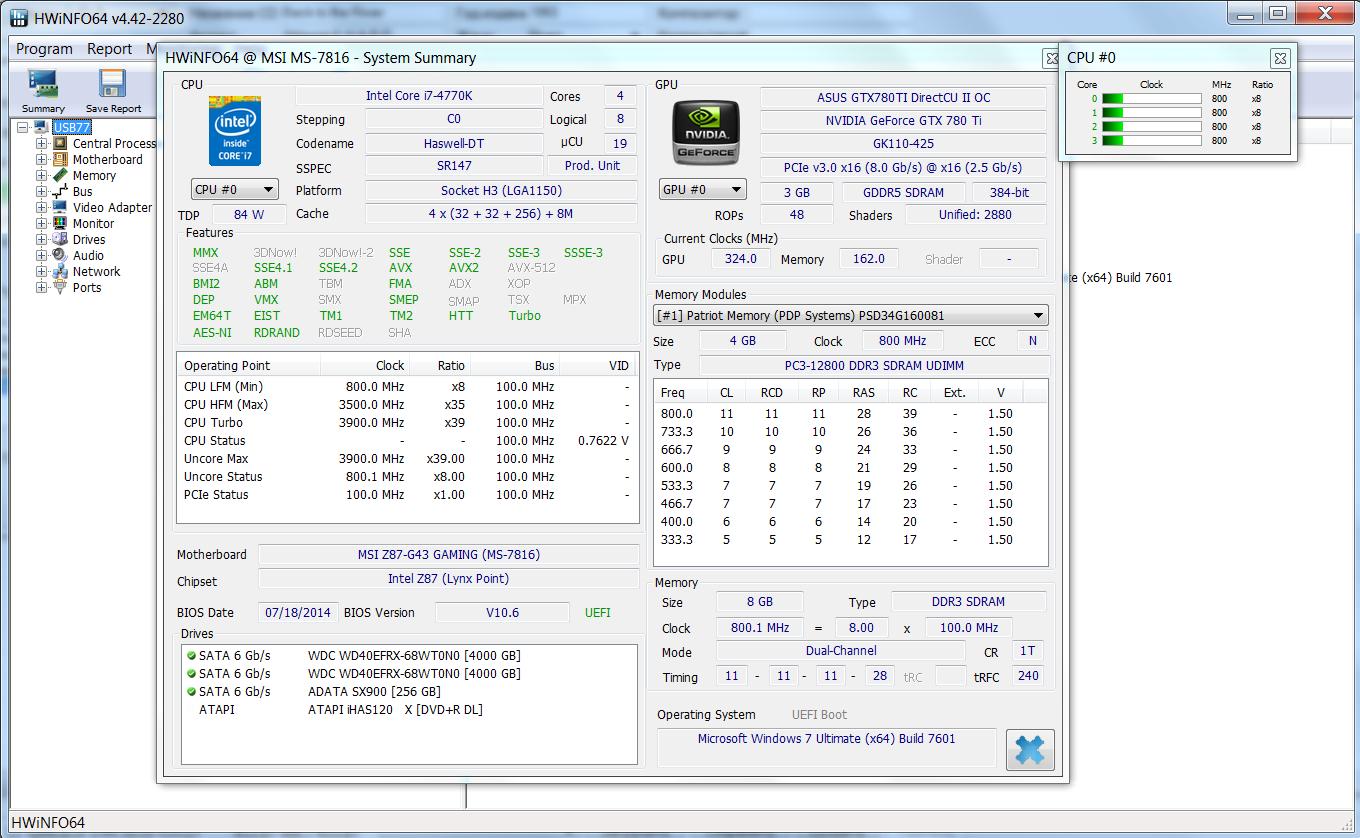Click the Dual-Channel mode field
This screenshot has height=838, width=1360.
841,651
